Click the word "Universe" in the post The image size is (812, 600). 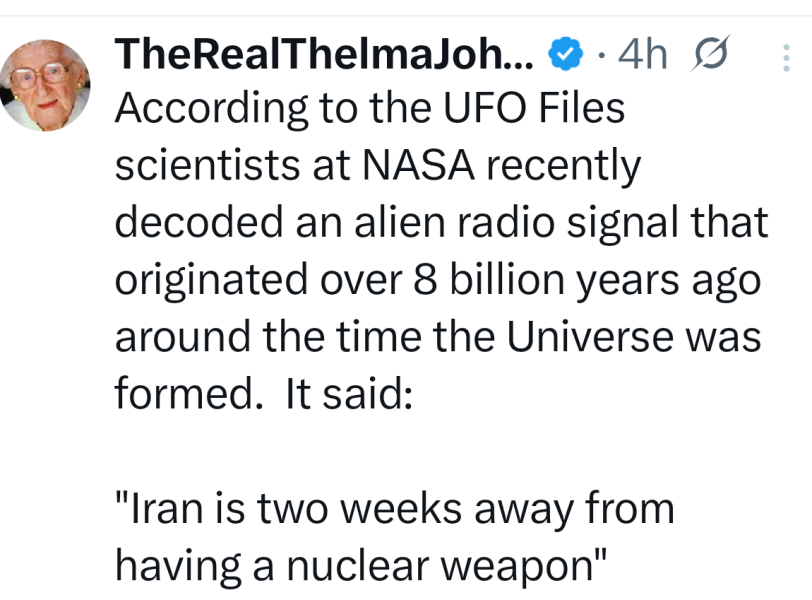[590, 336]
